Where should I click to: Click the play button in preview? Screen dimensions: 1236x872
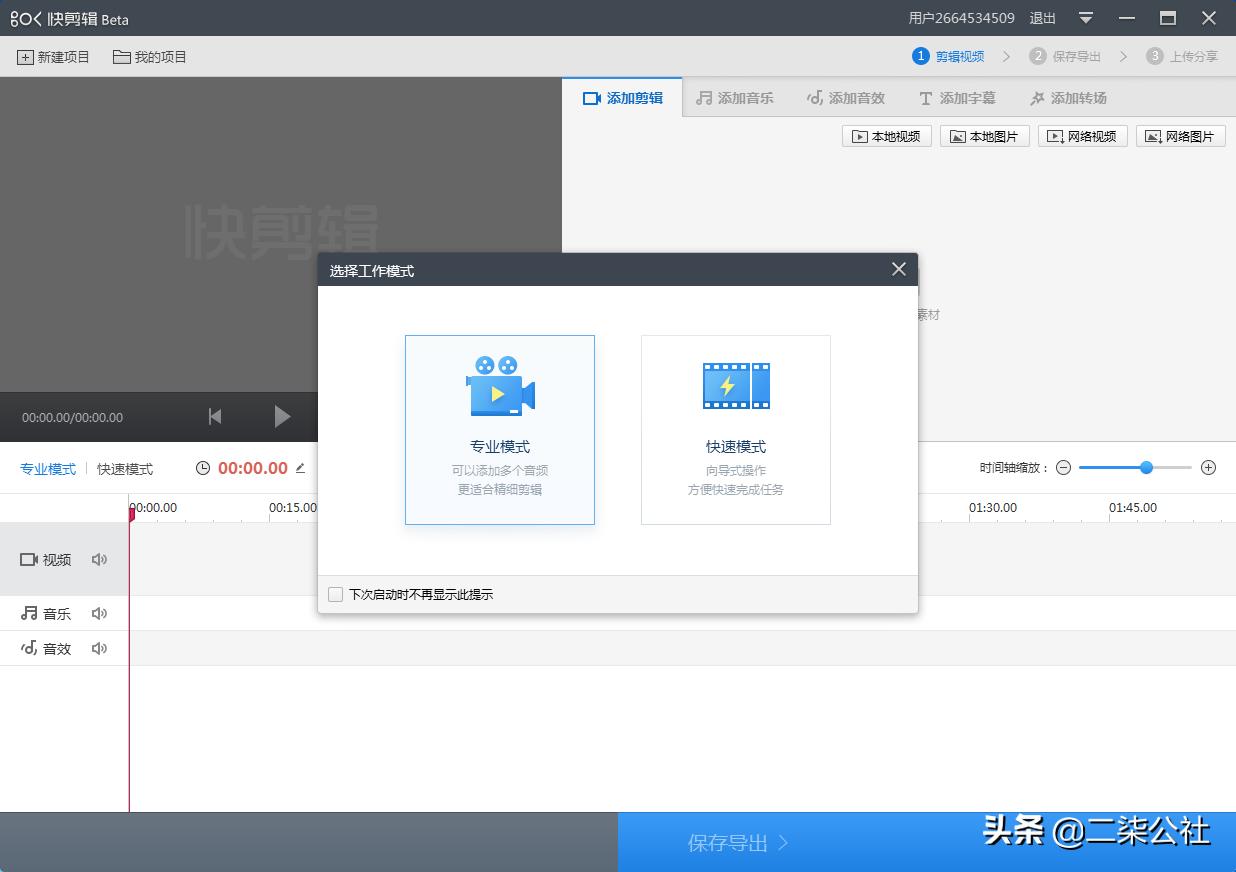point(282,417)
